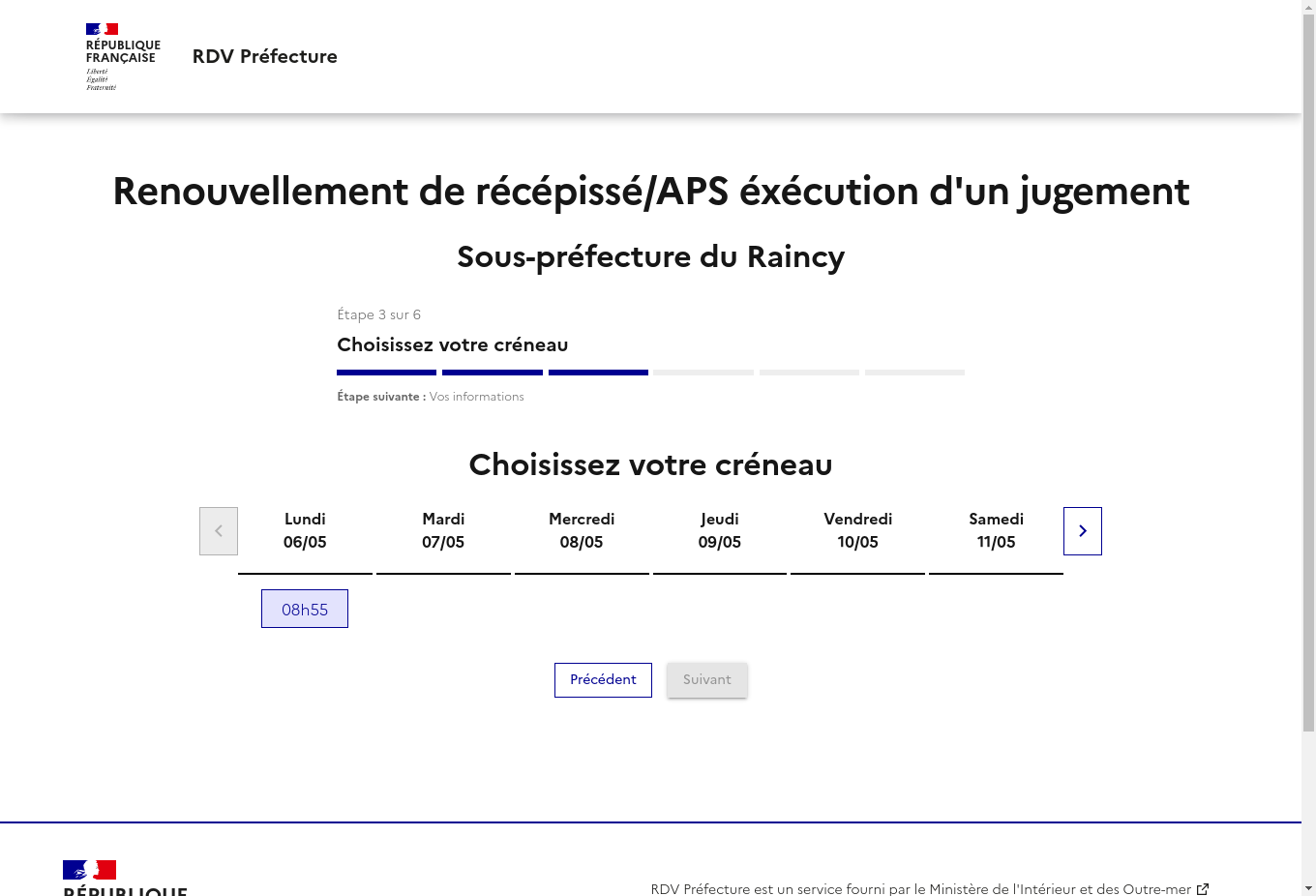Select the Vendredi 10/05 column header

(858, 531)
